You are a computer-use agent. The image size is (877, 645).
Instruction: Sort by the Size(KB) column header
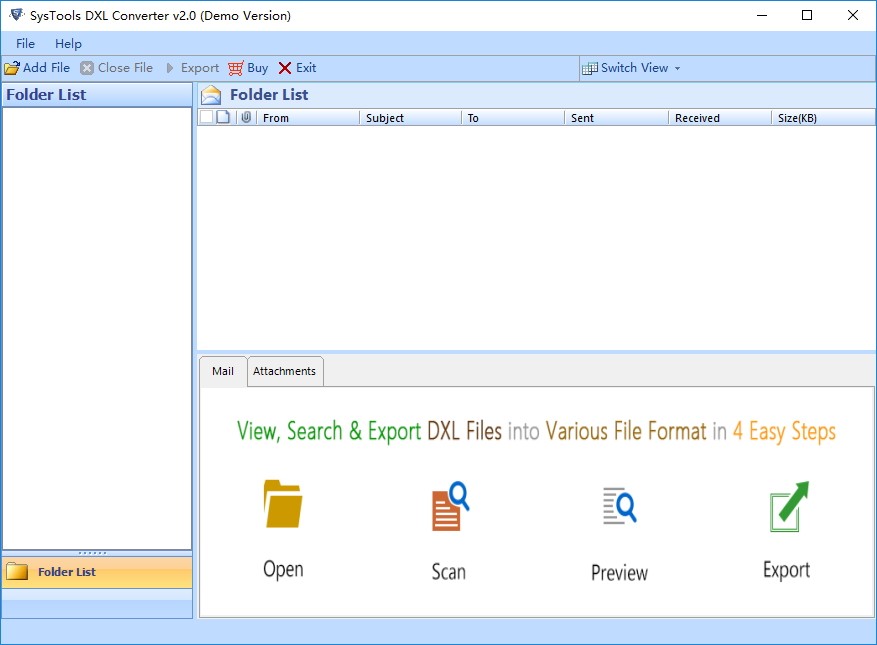(823, 117)
